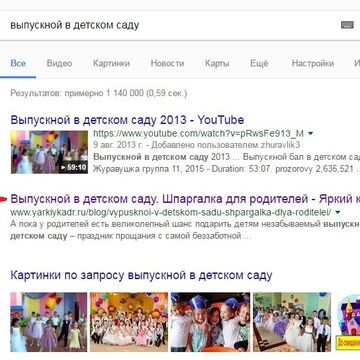
Task: Expand the Ещё menu
Action: 259,63
